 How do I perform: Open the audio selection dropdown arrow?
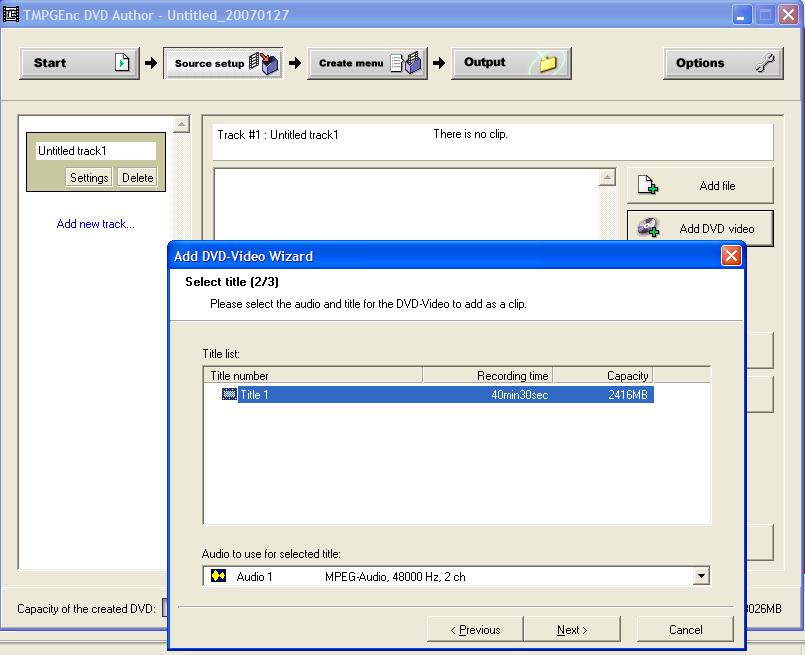(x=701, y=576)
